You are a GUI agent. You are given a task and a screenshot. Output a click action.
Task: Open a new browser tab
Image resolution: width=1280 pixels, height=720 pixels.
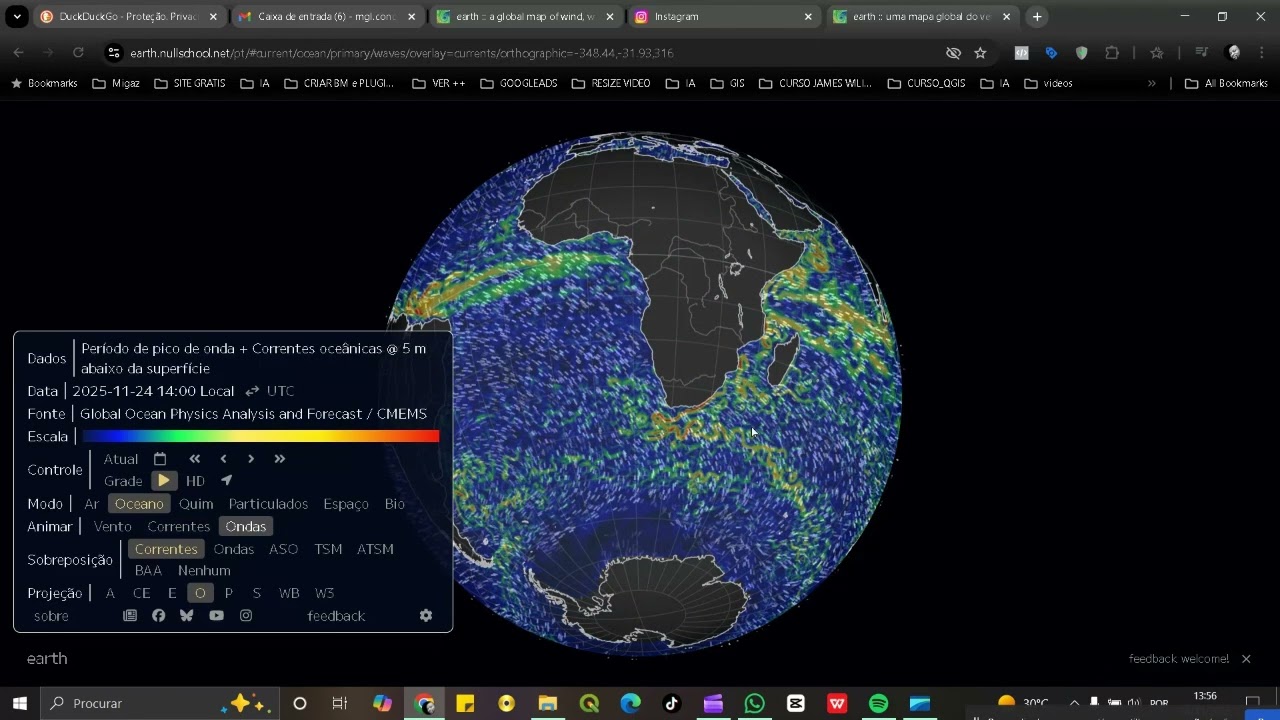point(1037,17)
